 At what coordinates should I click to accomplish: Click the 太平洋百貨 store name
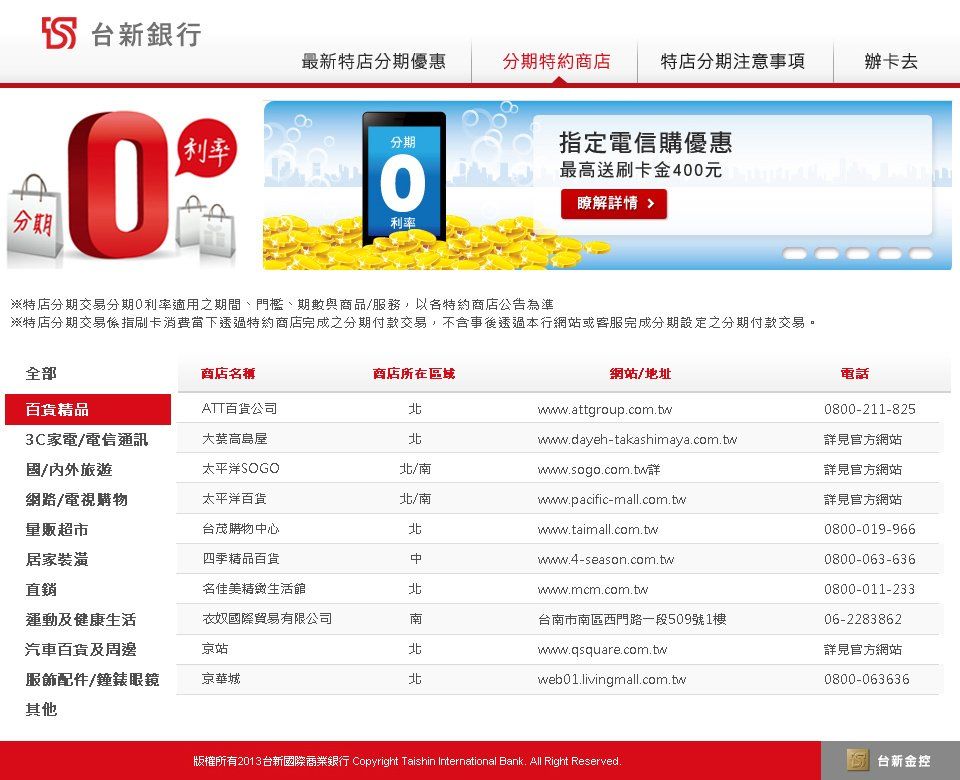point(234,498)
